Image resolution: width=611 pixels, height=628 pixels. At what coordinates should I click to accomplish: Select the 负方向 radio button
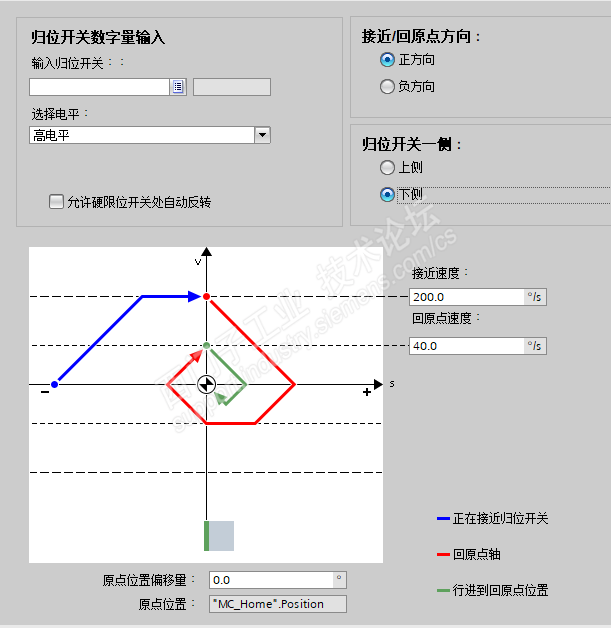(x=388, y=87)
